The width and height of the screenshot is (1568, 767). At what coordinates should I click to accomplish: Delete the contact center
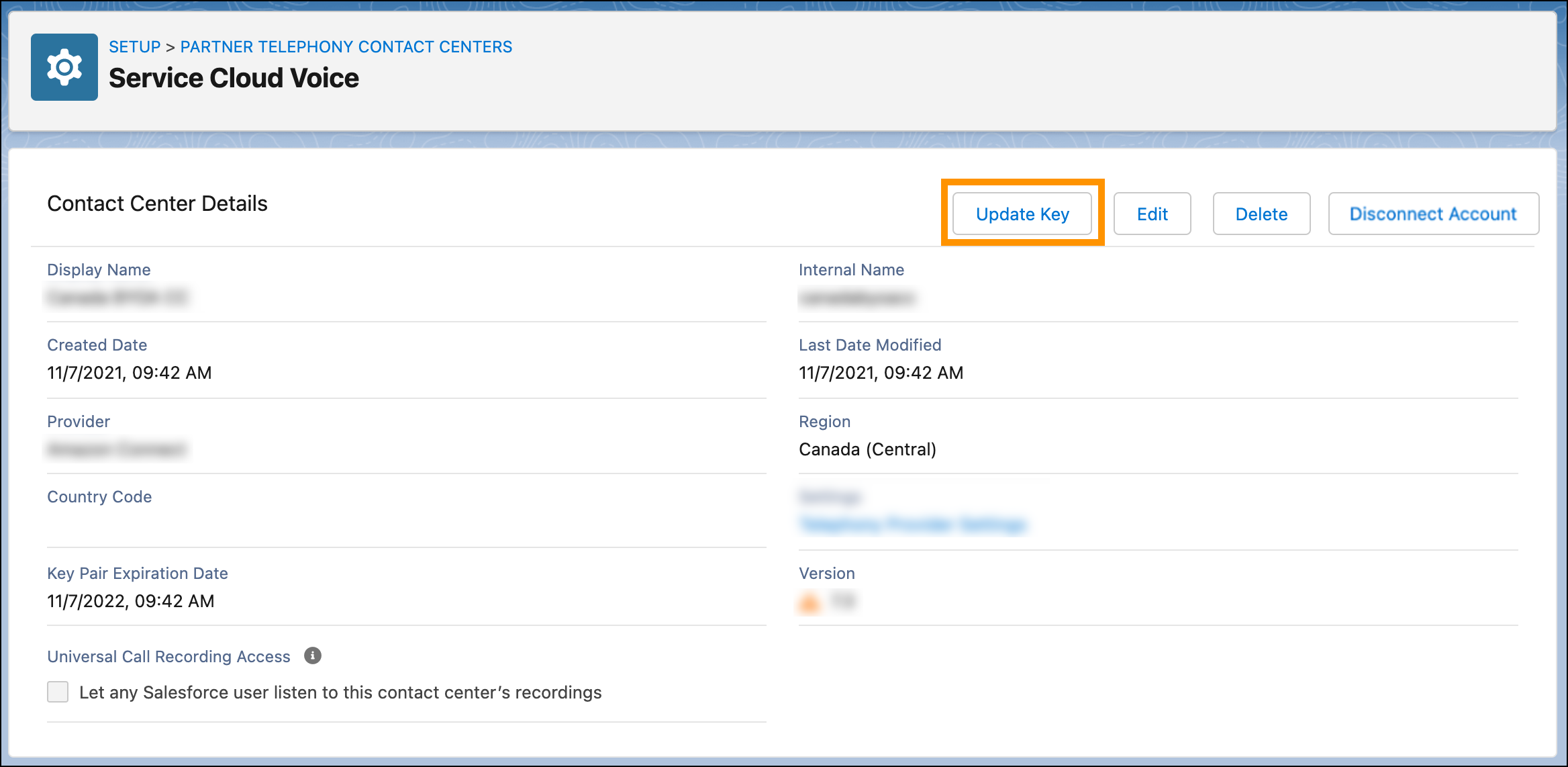click(x=1262, y=214)
